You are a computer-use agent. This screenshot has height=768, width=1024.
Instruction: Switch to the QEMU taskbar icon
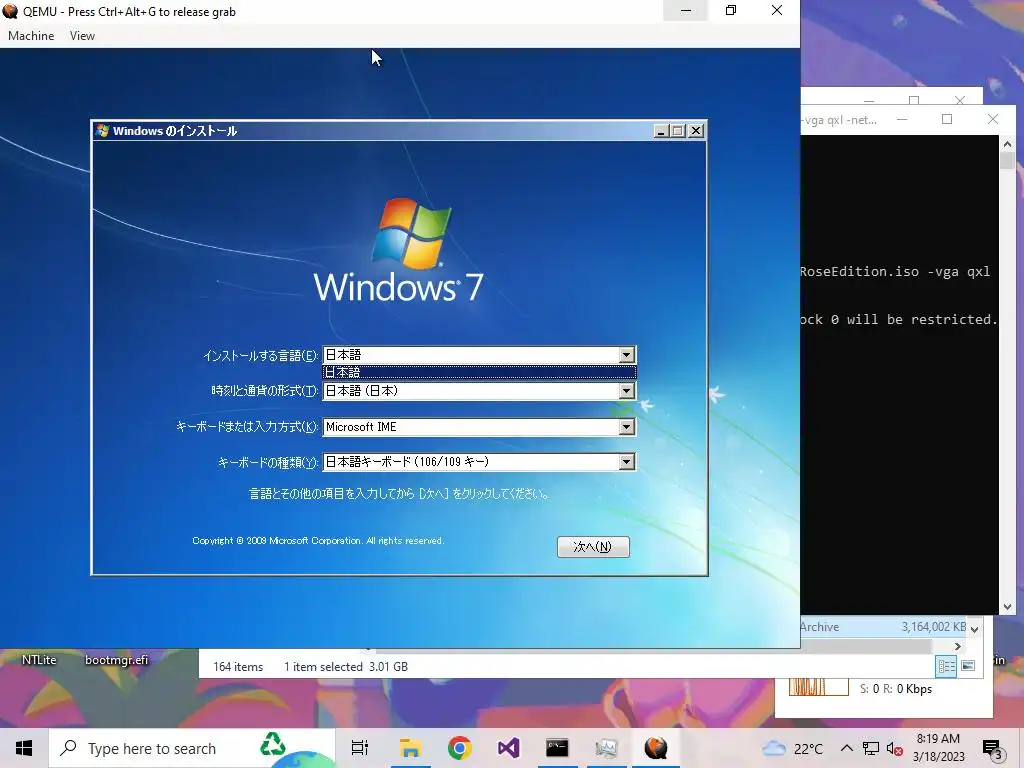click(656, 748)
